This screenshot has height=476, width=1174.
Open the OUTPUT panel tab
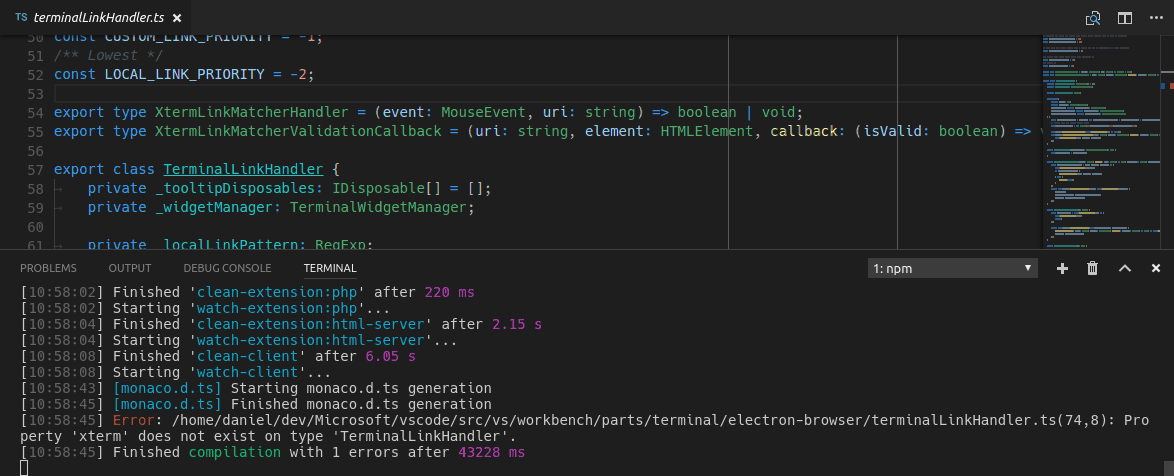coord(130,268)
